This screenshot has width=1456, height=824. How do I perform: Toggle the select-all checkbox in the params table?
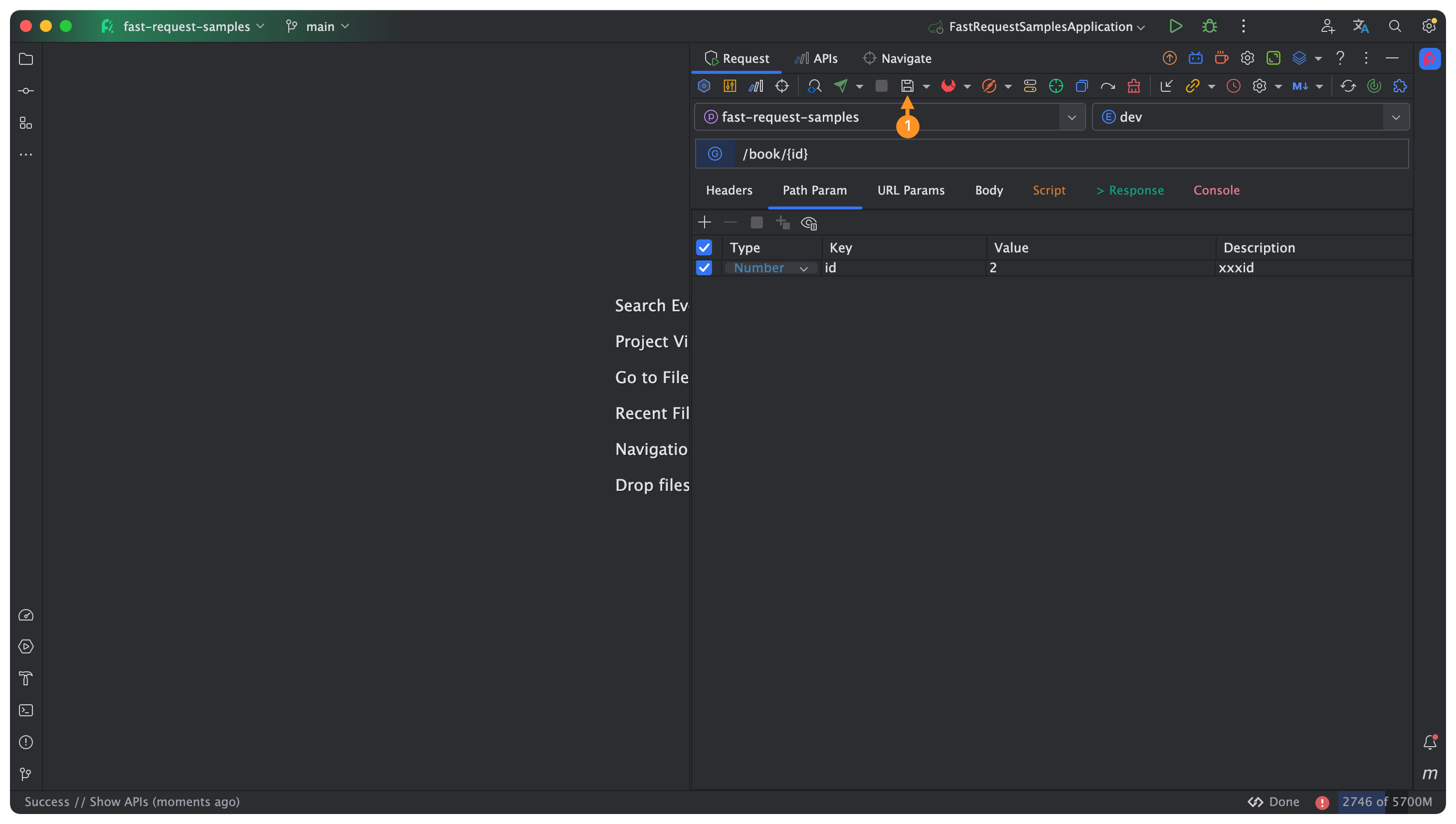click(x=704, y=247)
